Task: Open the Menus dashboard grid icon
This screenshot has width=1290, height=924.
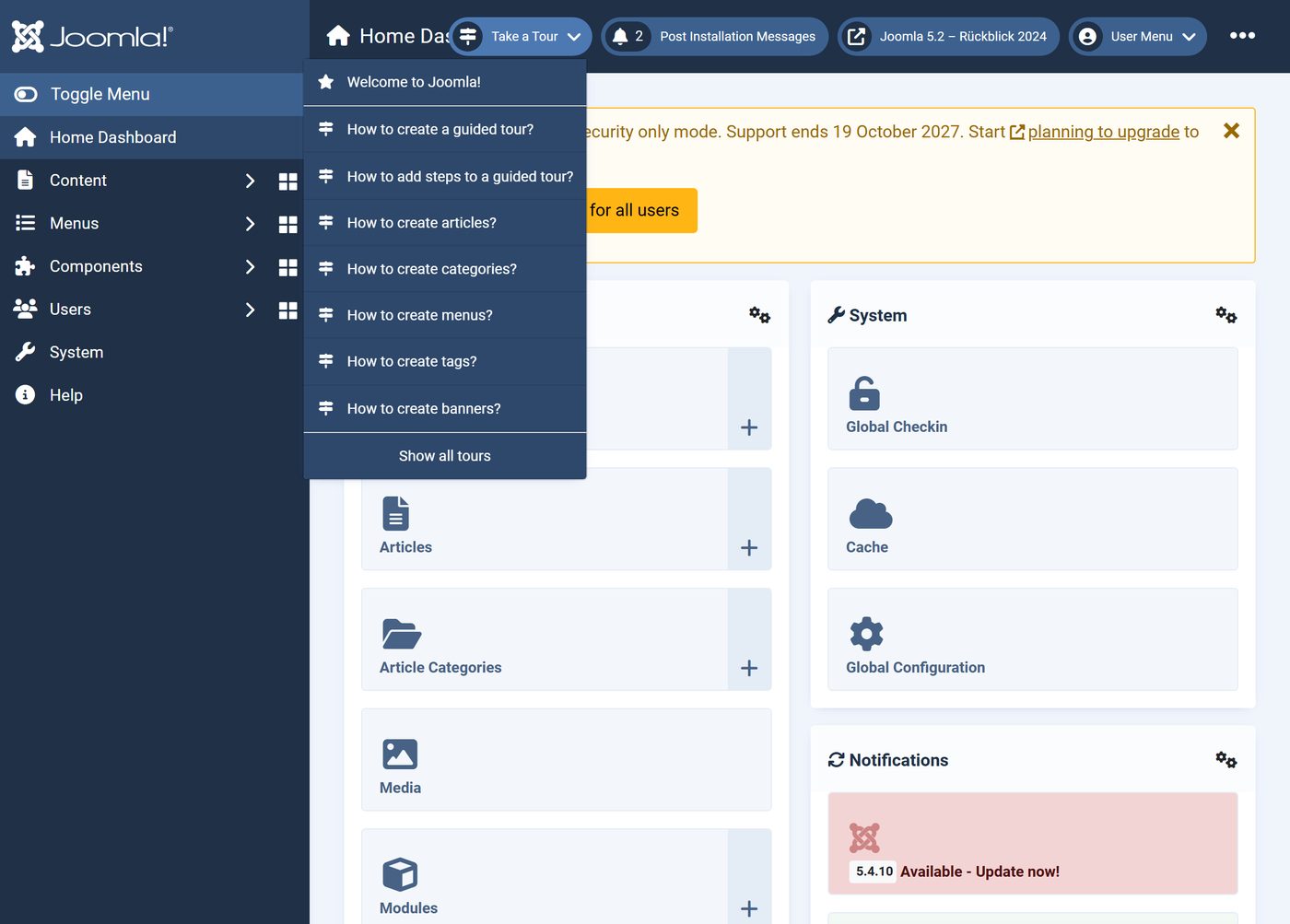Action: [288, 225]
